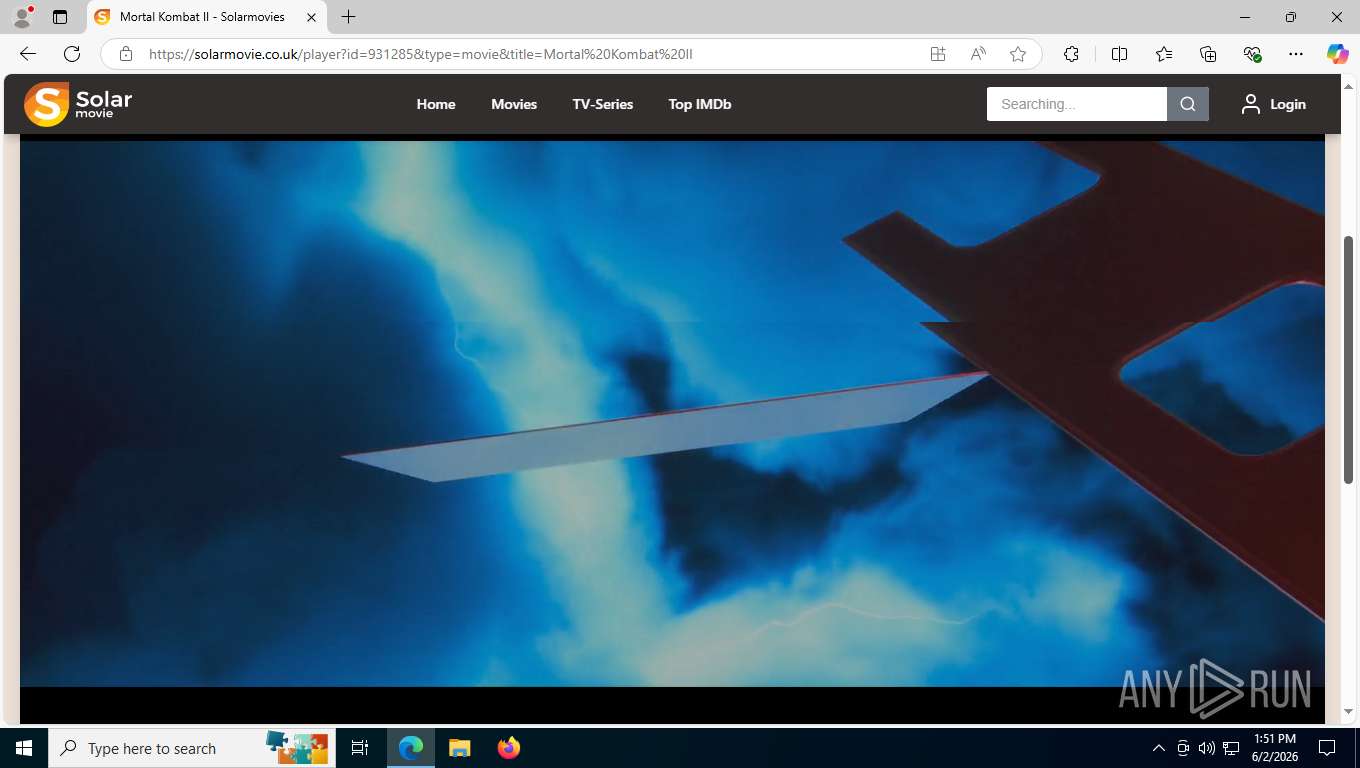1360x768 pixels.
Task: Open the browser Extensions menu
Action: 1071,54
